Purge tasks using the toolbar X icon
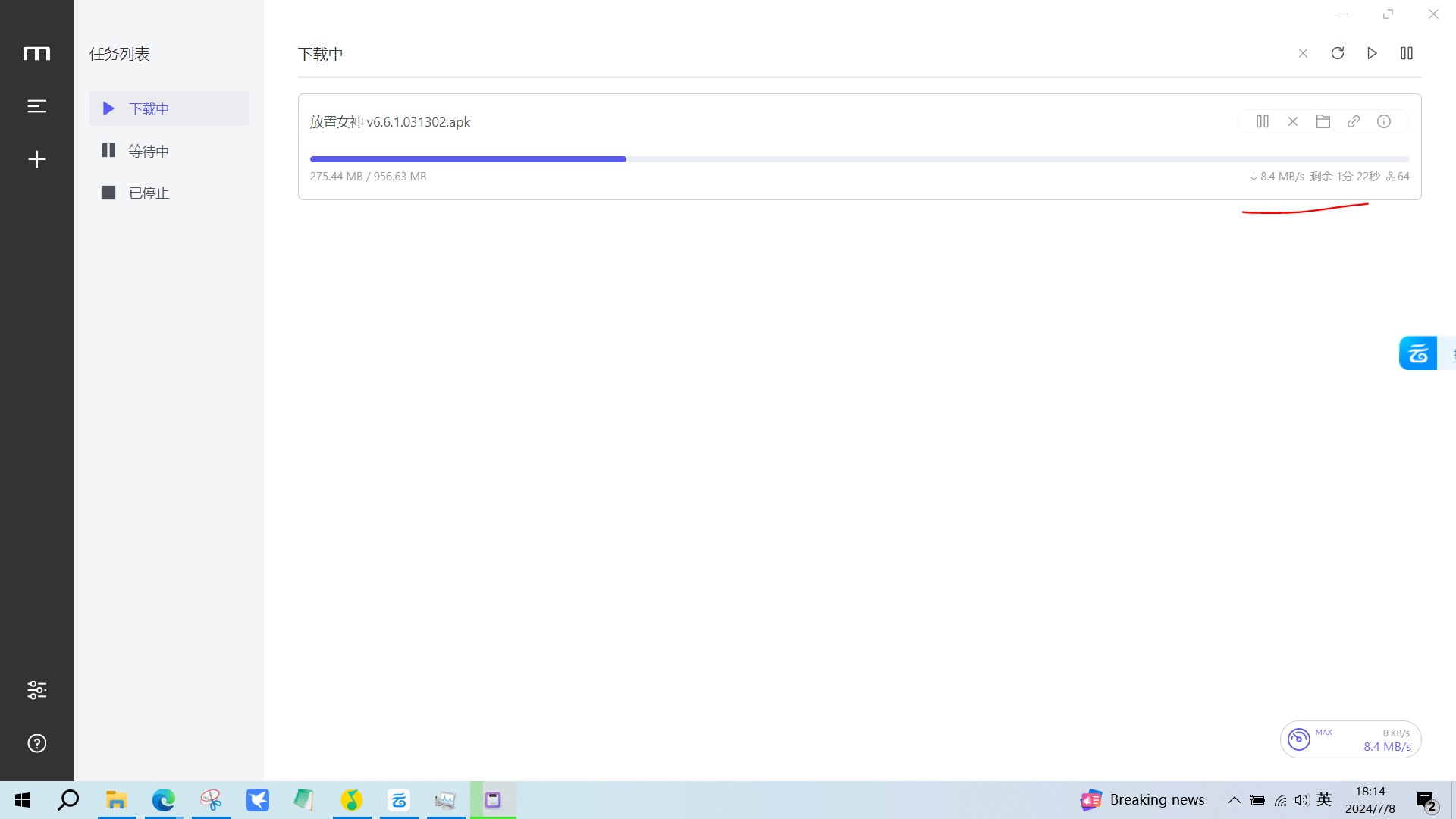1456x819 pixels. point(1303,53)
